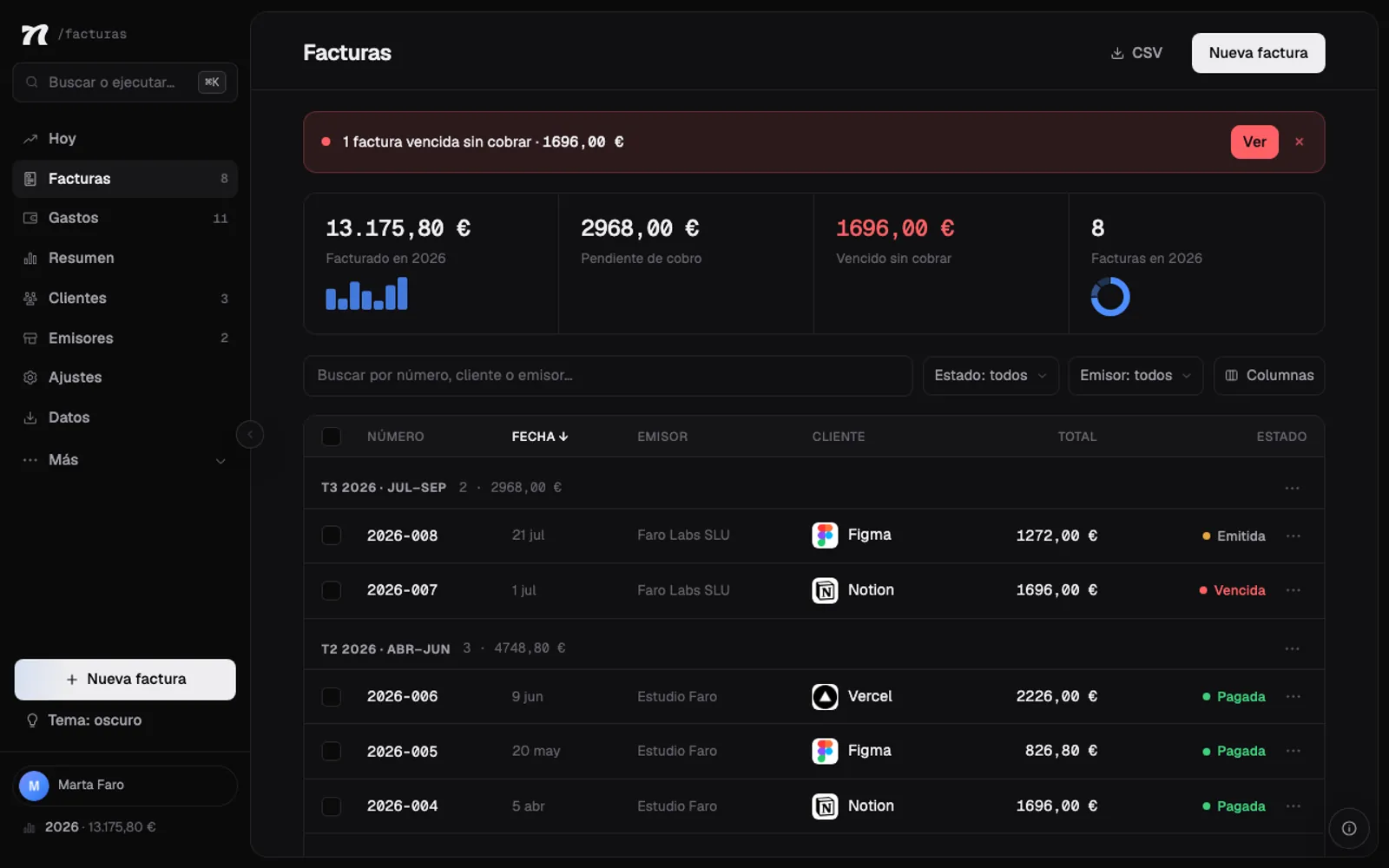Open Emisores in the sidebar

[125, 338]
